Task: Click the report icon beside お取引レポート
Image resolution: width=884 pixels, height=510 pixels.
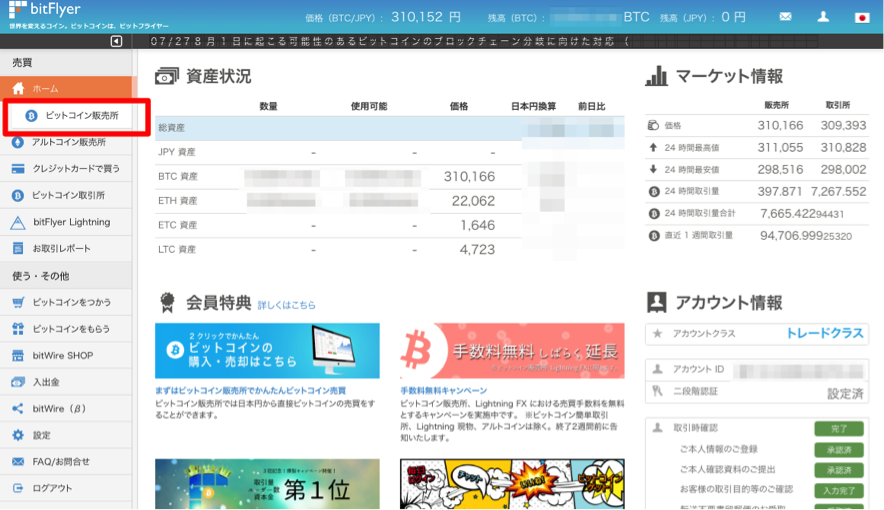Action: (18, 249)
